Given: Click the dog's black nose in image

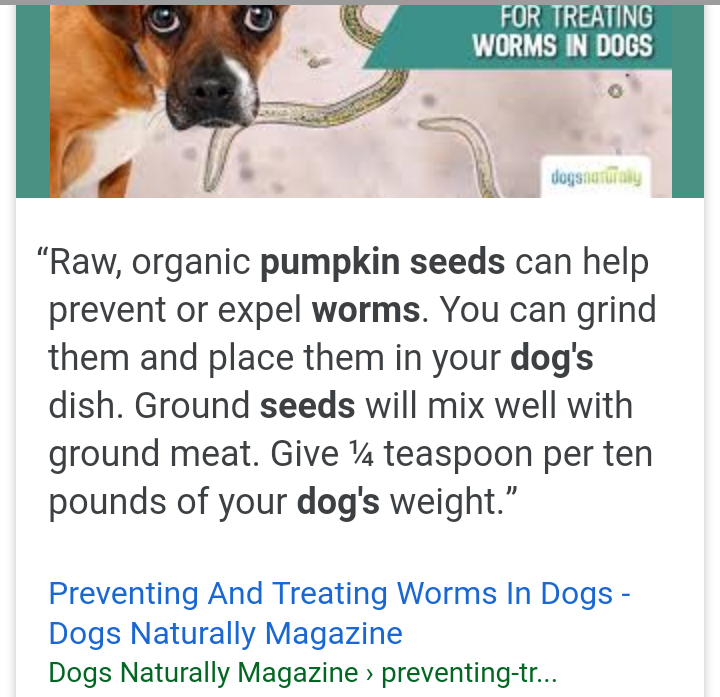Looking at the screenshot, I should click(x=212, y=90).
